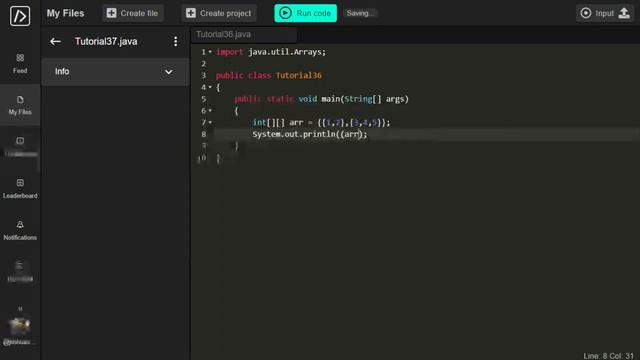This screenshot has width=640, height=360.
Task: Click the int[][] arr declaration line
Action: [x=321, y=122]
